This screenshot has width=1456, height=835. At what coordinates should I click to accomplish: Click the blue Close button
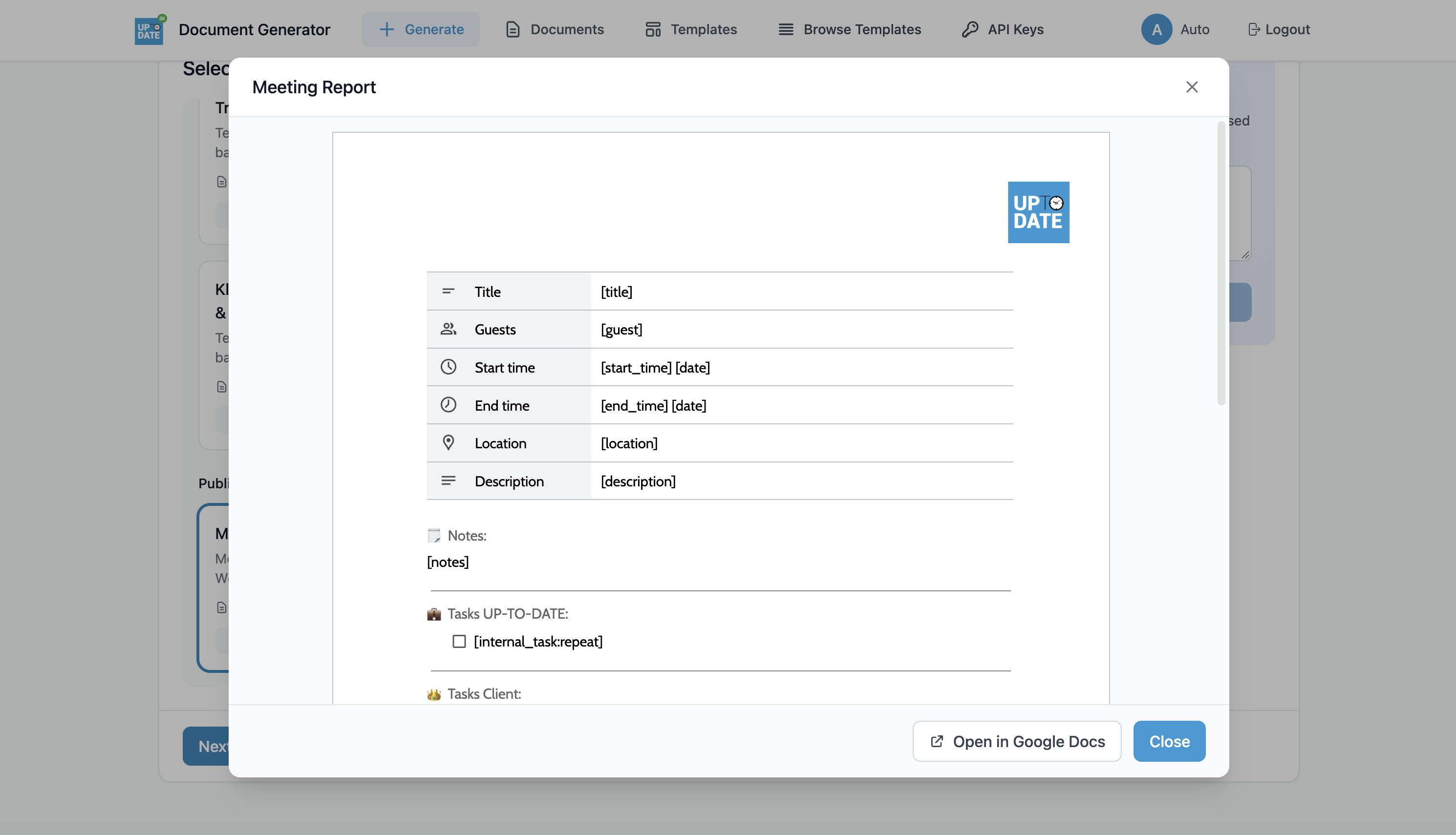(1169, 741)
